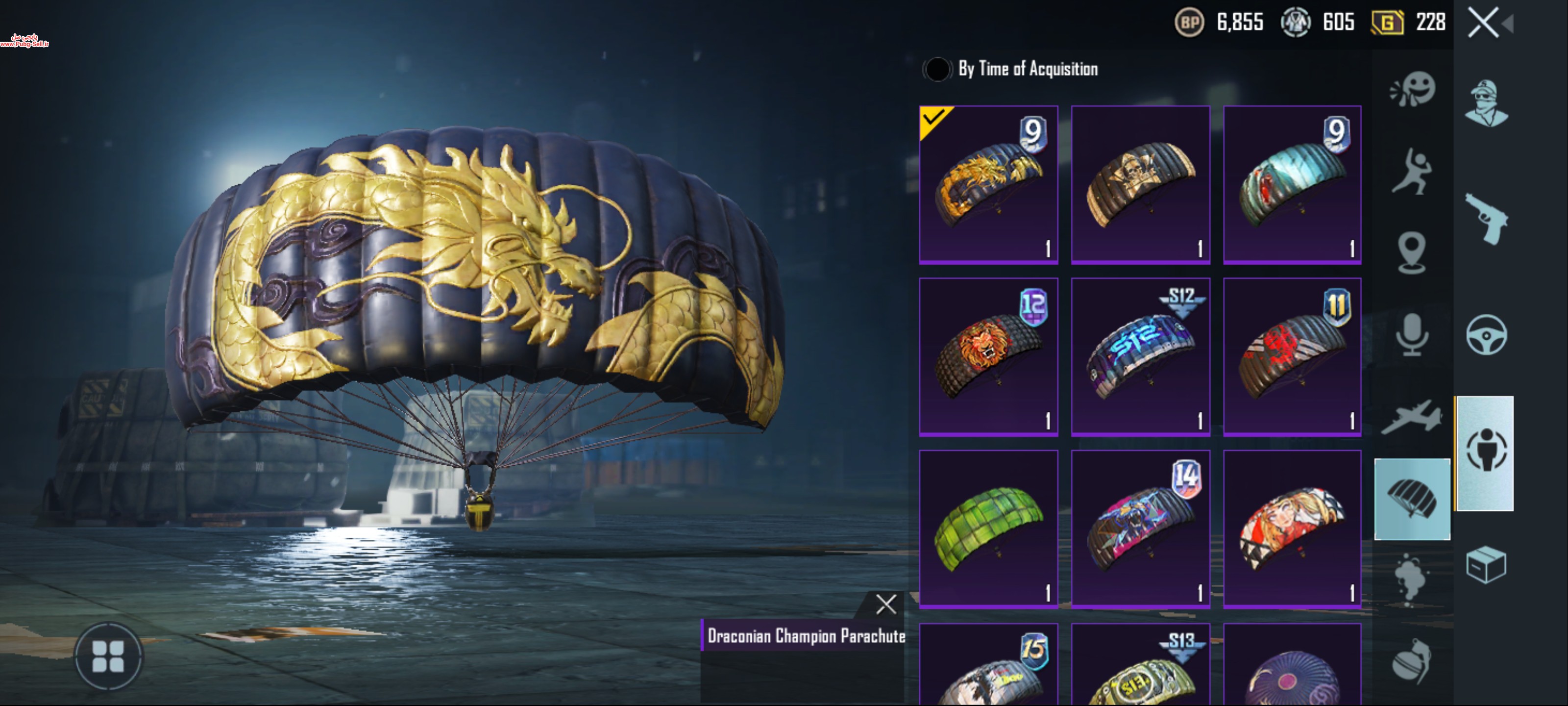Select the grenade skins icon
1568x706 pixels.
[x=1412, y=661]
